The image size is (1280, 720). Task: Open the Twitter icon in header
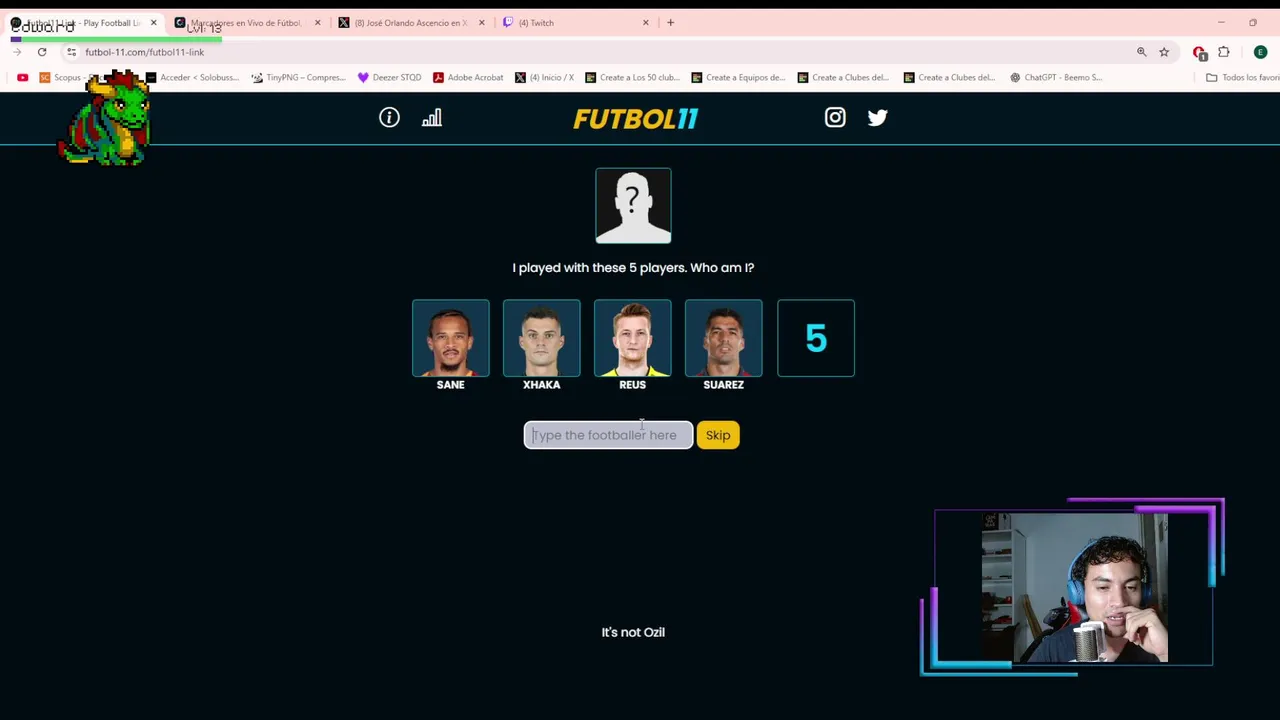point(878,118)
